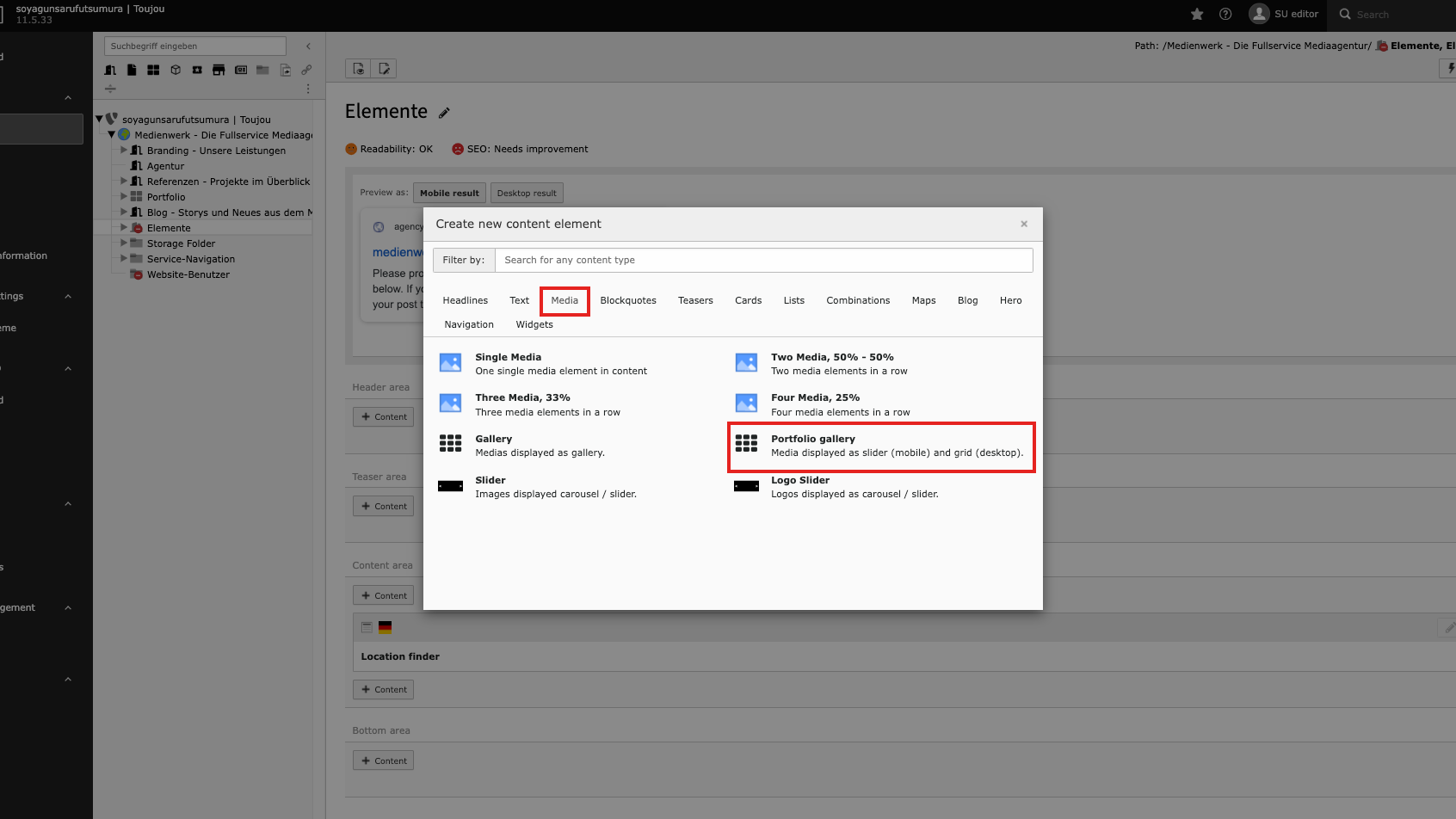Switch to Desktop result preview
The image size is (1456, 819).
click(527, 194)
